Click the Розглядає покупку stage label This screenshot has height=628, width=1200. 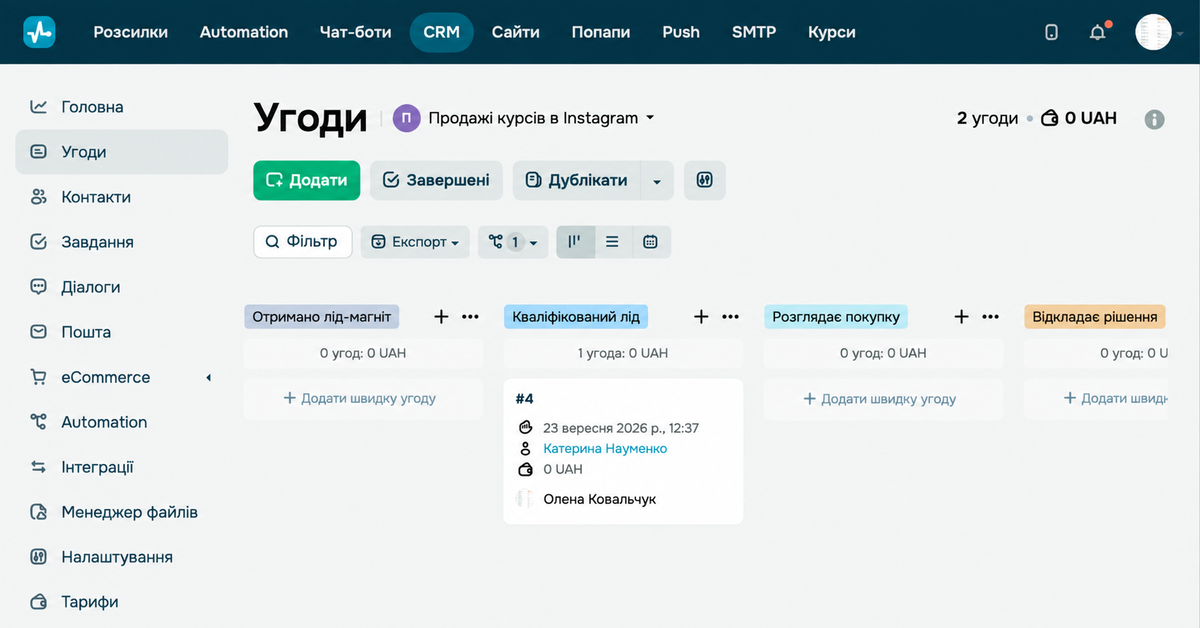pos(836,317)
